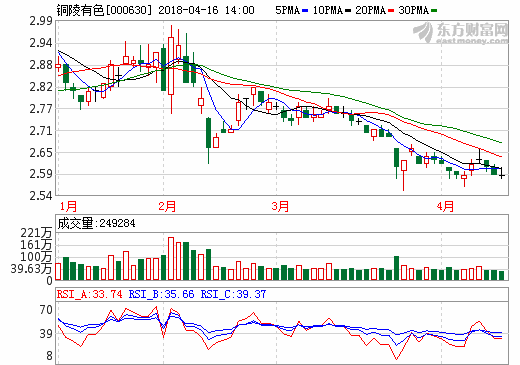Click the 10PMA legend label
Screen dimensions: 520x365
coord(328,10)
